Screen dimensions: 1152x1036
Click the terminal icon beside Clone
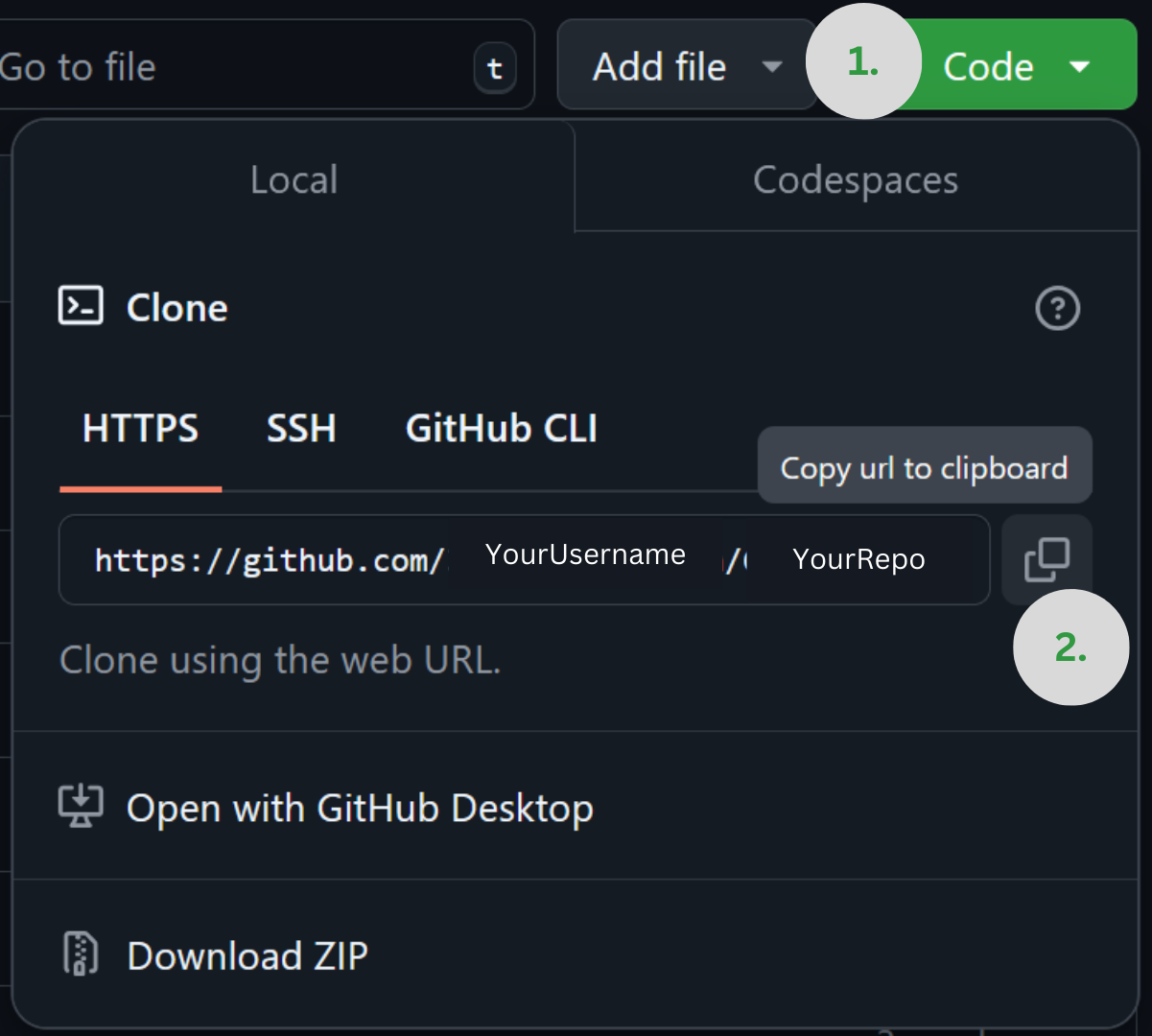click(x=81, y=306)
